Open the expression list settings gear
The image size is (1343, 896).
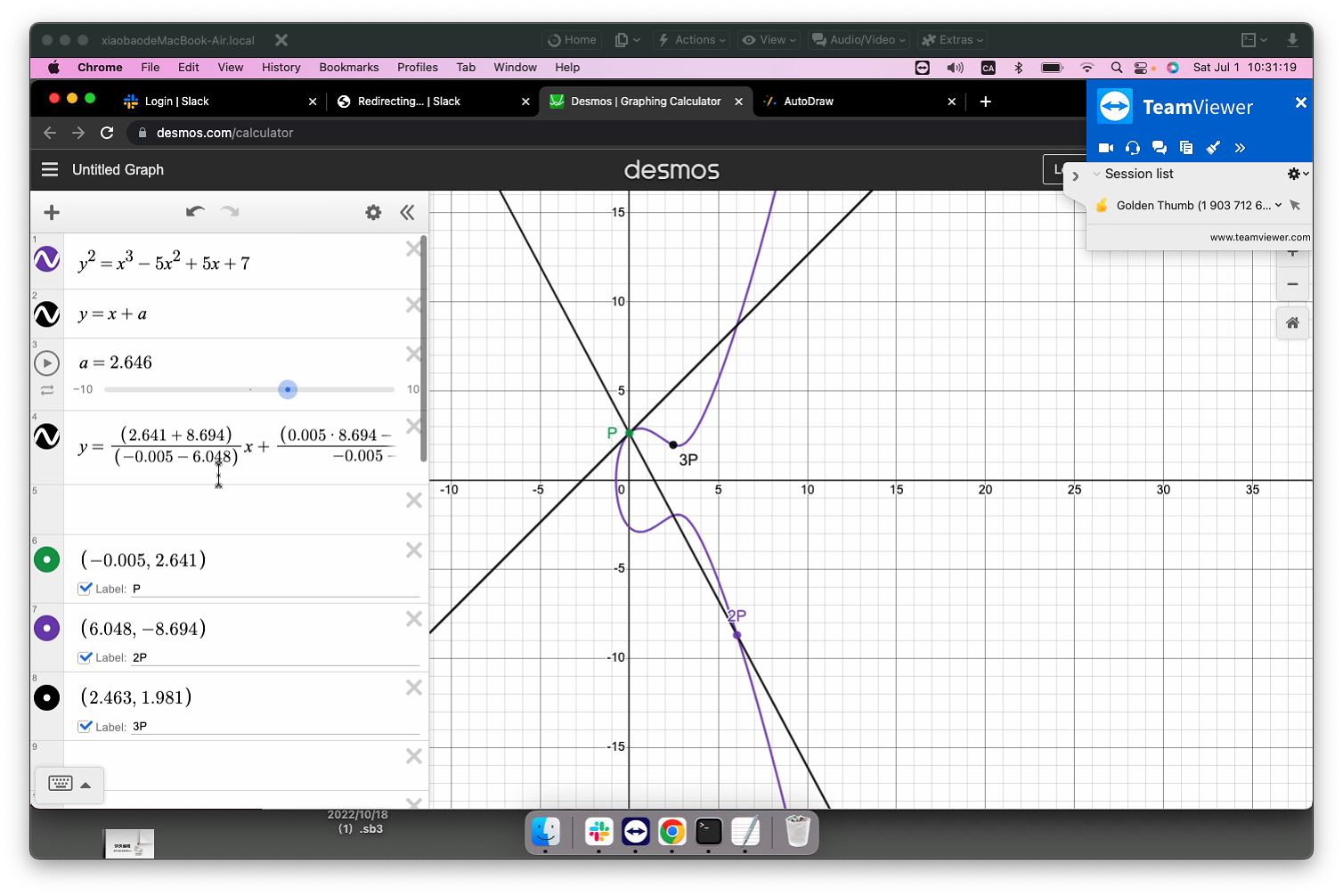click(x=373, y=212)
